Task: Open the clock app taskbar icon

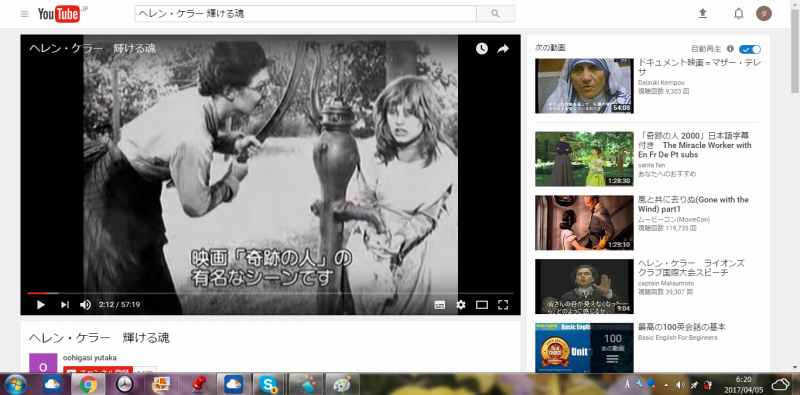Action: 124,384
